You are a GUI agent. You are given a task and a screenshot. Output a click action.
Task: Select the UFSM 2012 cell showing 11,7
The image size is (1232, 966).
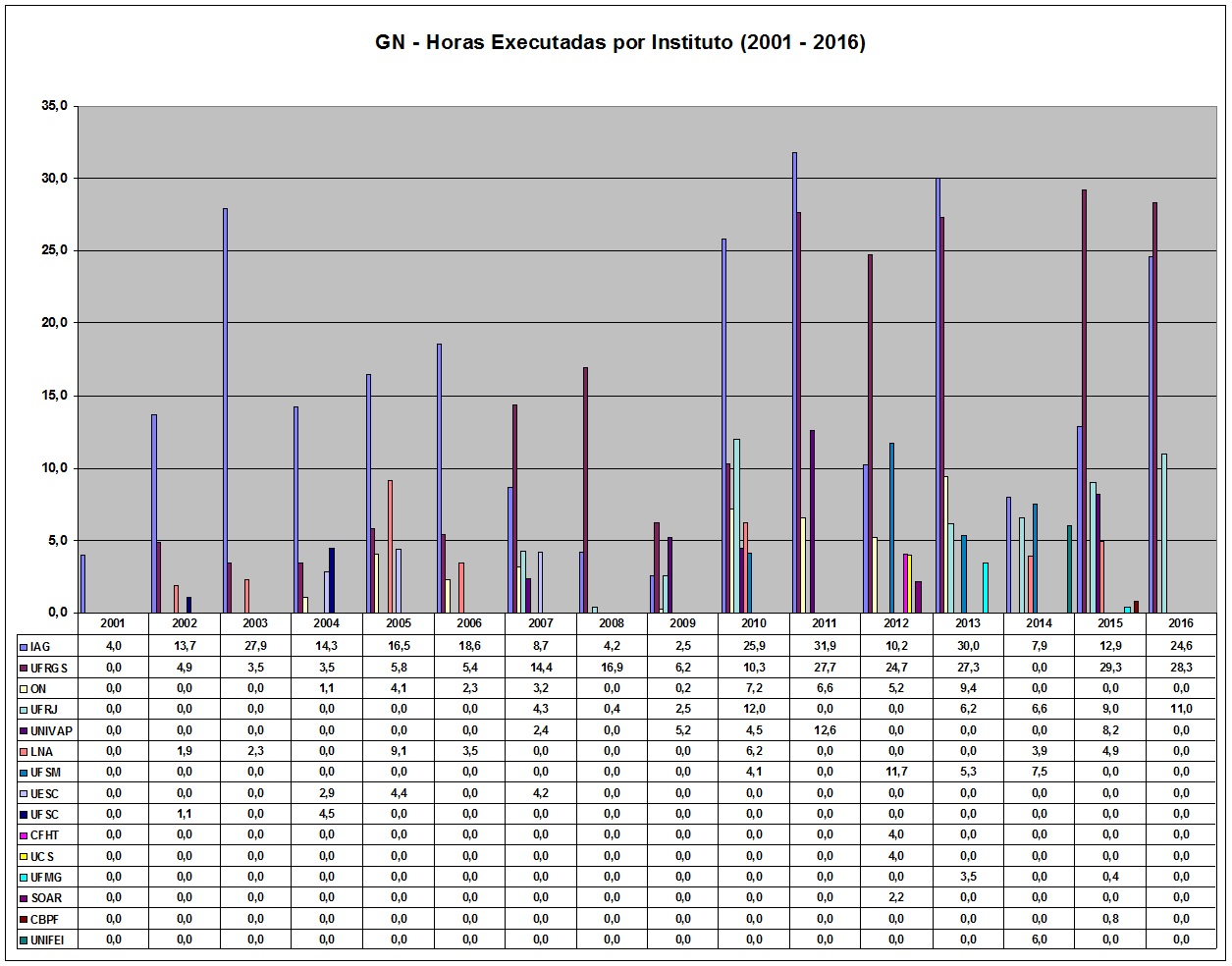pyautogui.click(x=895, y=772)
